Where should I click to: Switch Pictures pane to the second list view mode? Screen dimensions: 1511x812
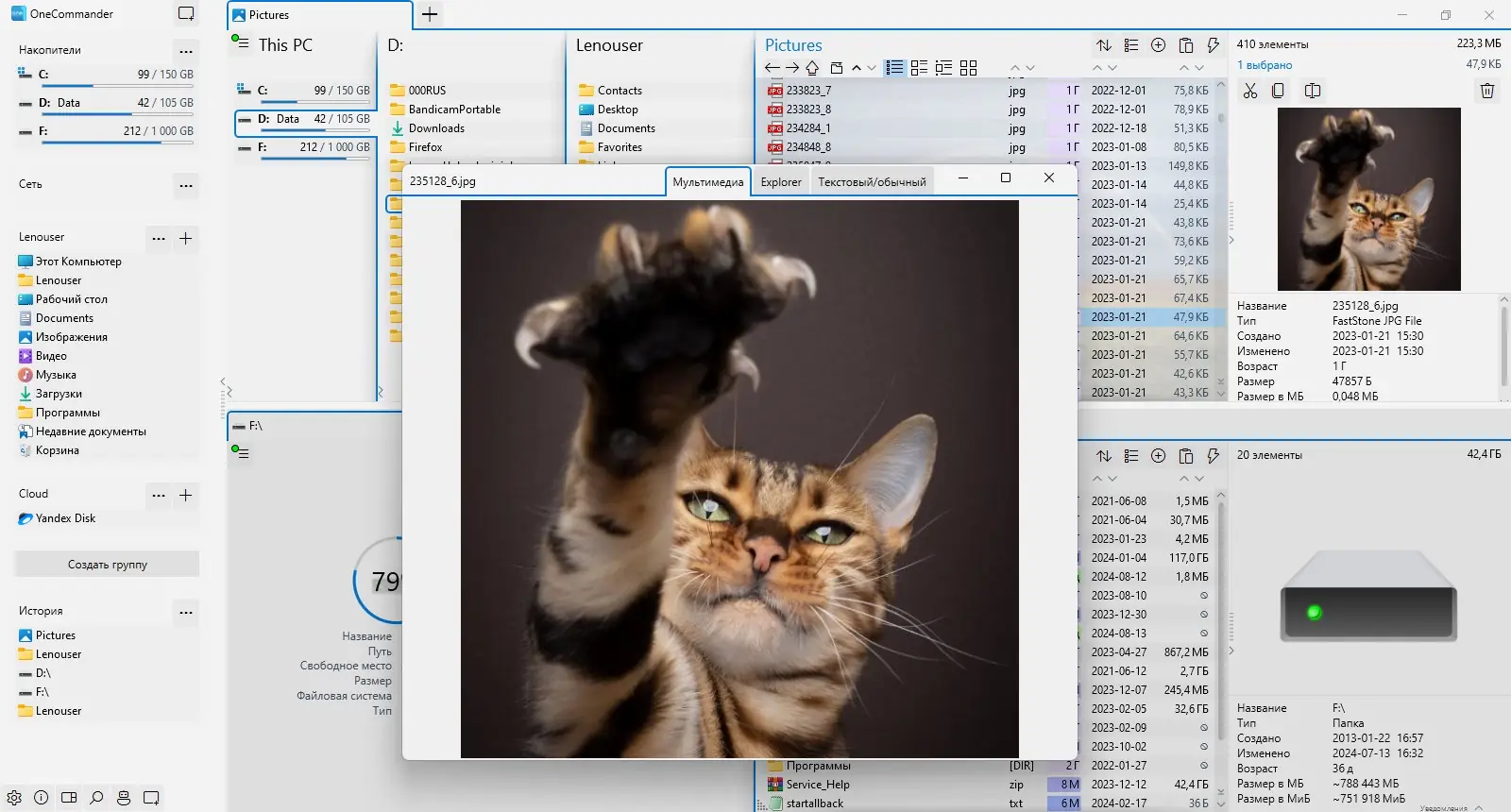[x=919, y=68]
